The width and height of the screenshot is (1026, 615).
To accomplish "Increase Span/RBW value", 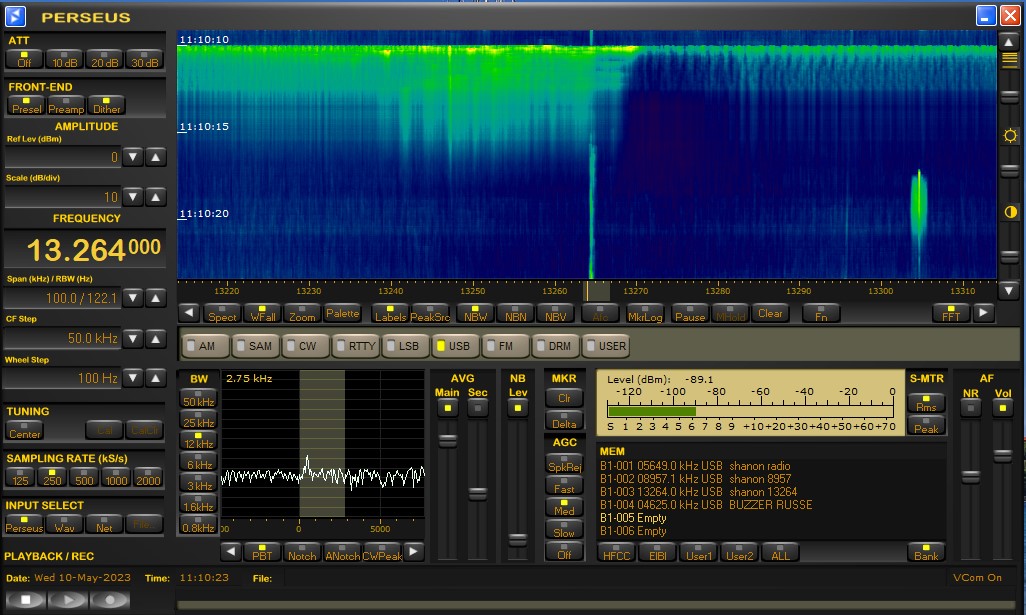I will click(x=156, y=298).
